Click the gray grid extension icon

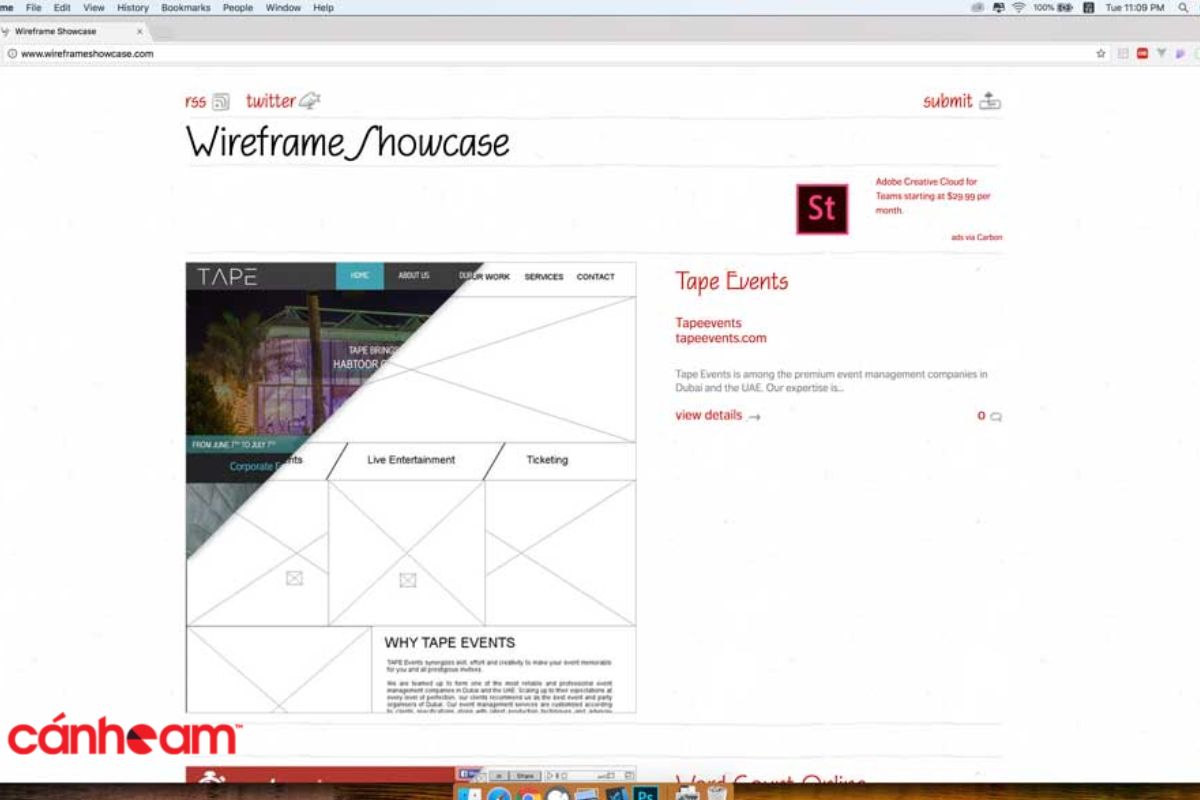coord(1123,53)
